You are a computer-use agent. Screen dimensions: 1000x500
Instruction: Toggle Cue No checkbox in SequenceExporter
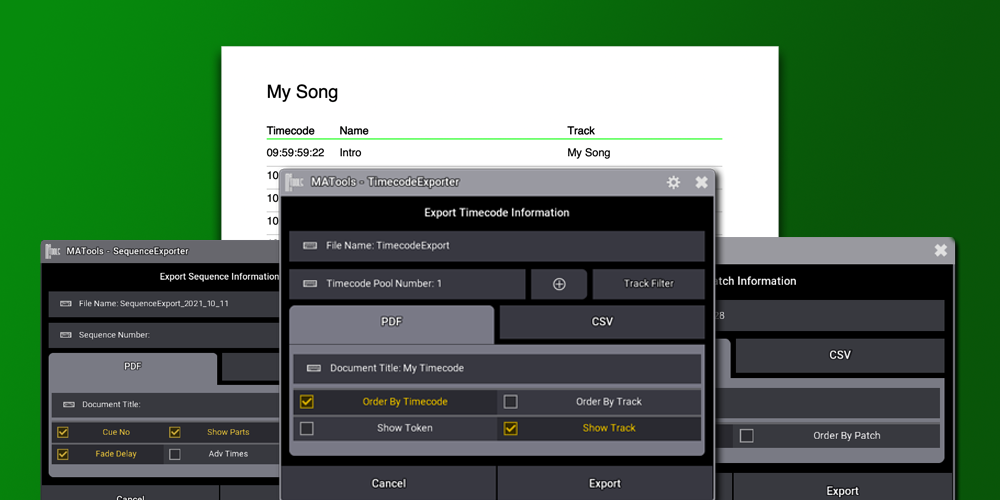[x=62, y=432]
